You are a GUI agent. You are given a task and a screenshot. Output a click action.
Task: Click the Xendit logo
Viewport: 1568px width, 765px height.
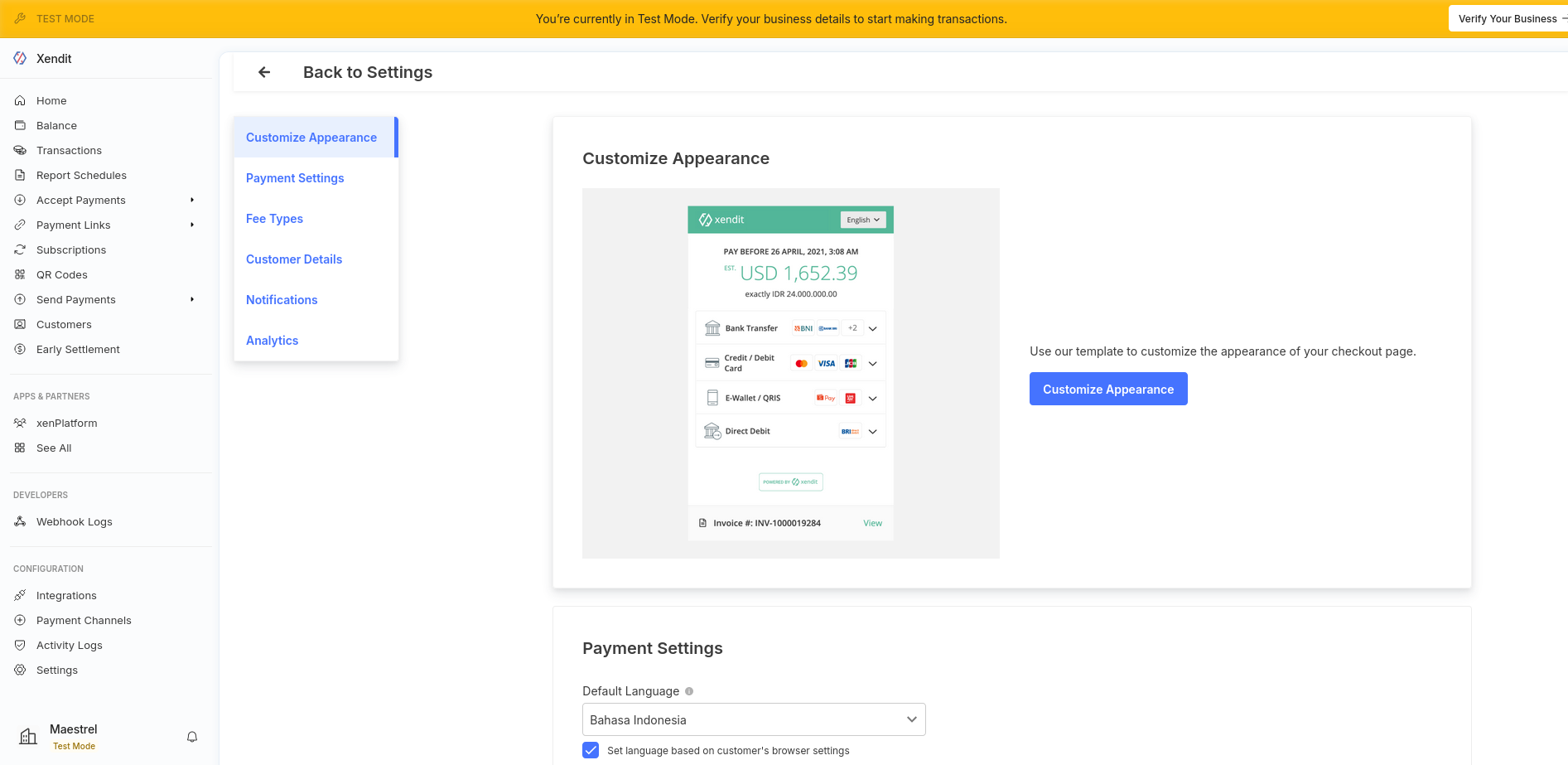[20, 58]
